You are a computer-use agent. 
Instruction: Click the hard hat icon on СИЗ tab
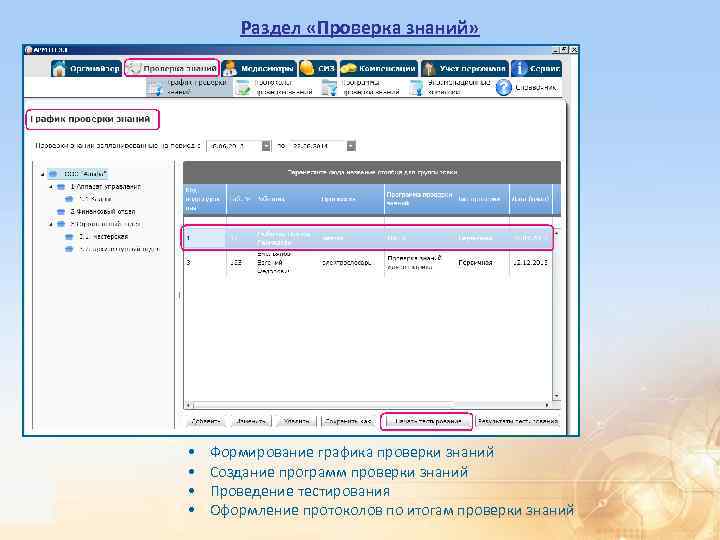pos(306,69)
